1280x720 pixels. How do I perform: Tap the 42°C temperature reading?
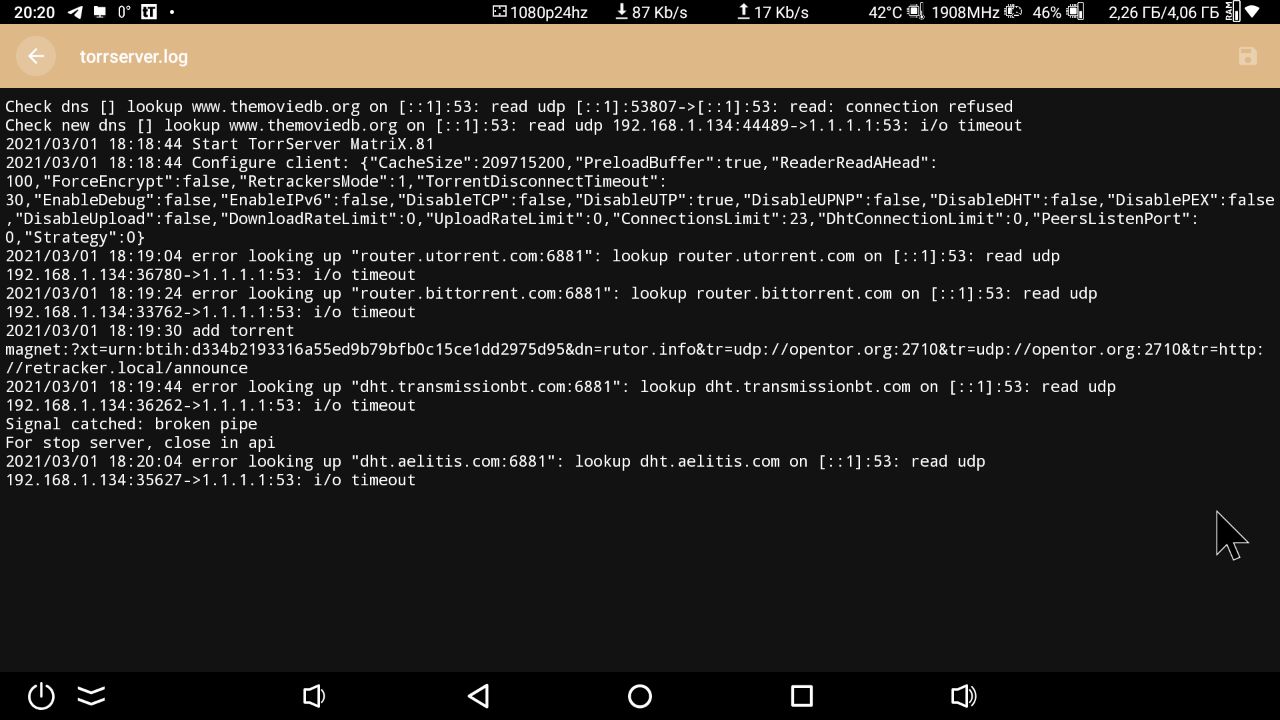click(x=885, y=12)
